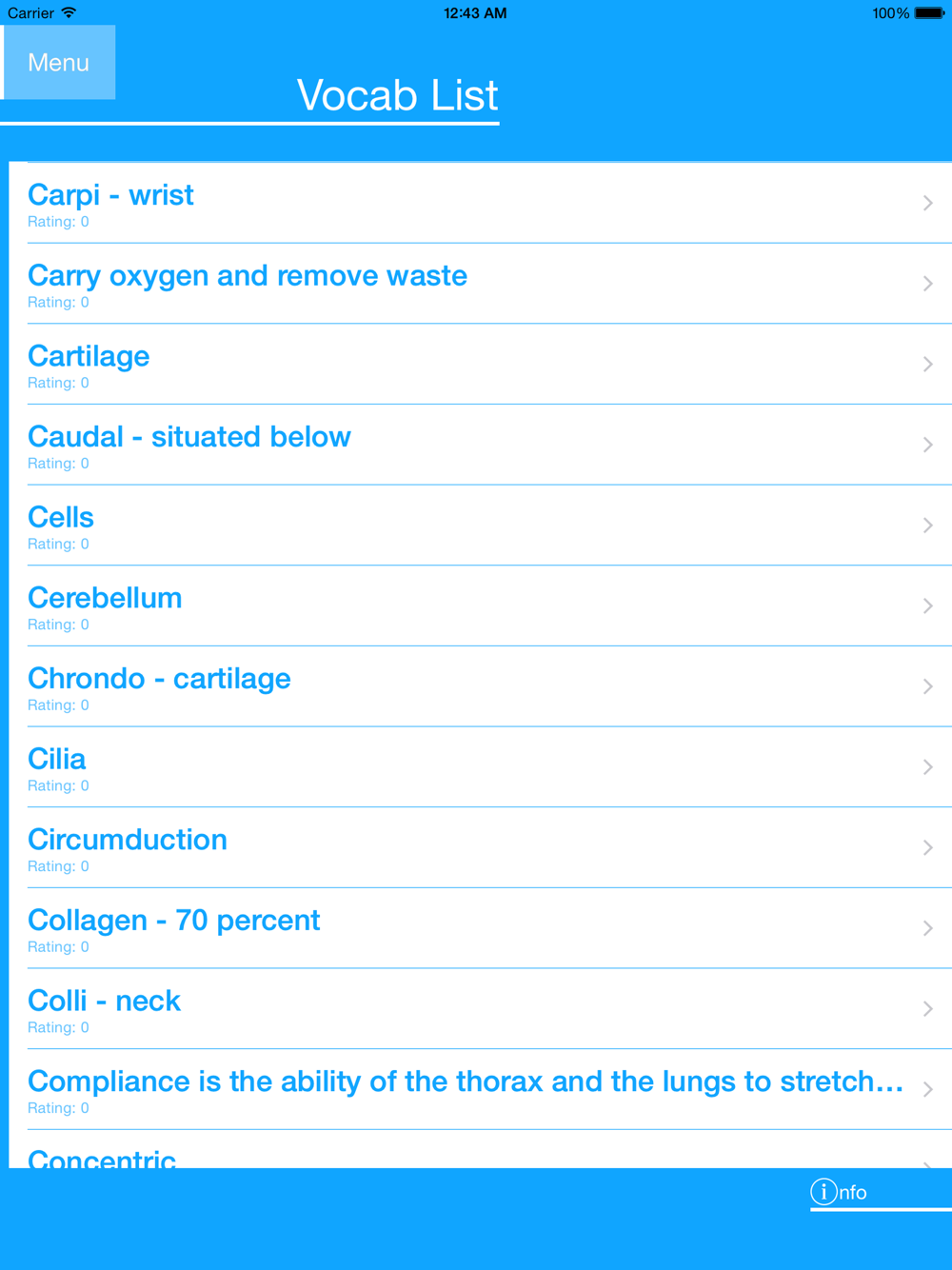Click the arrow on the Colli - neck row
The width and height of the screenshot is (952, 1270).
pyautogui.click(x=927, y=1009)
